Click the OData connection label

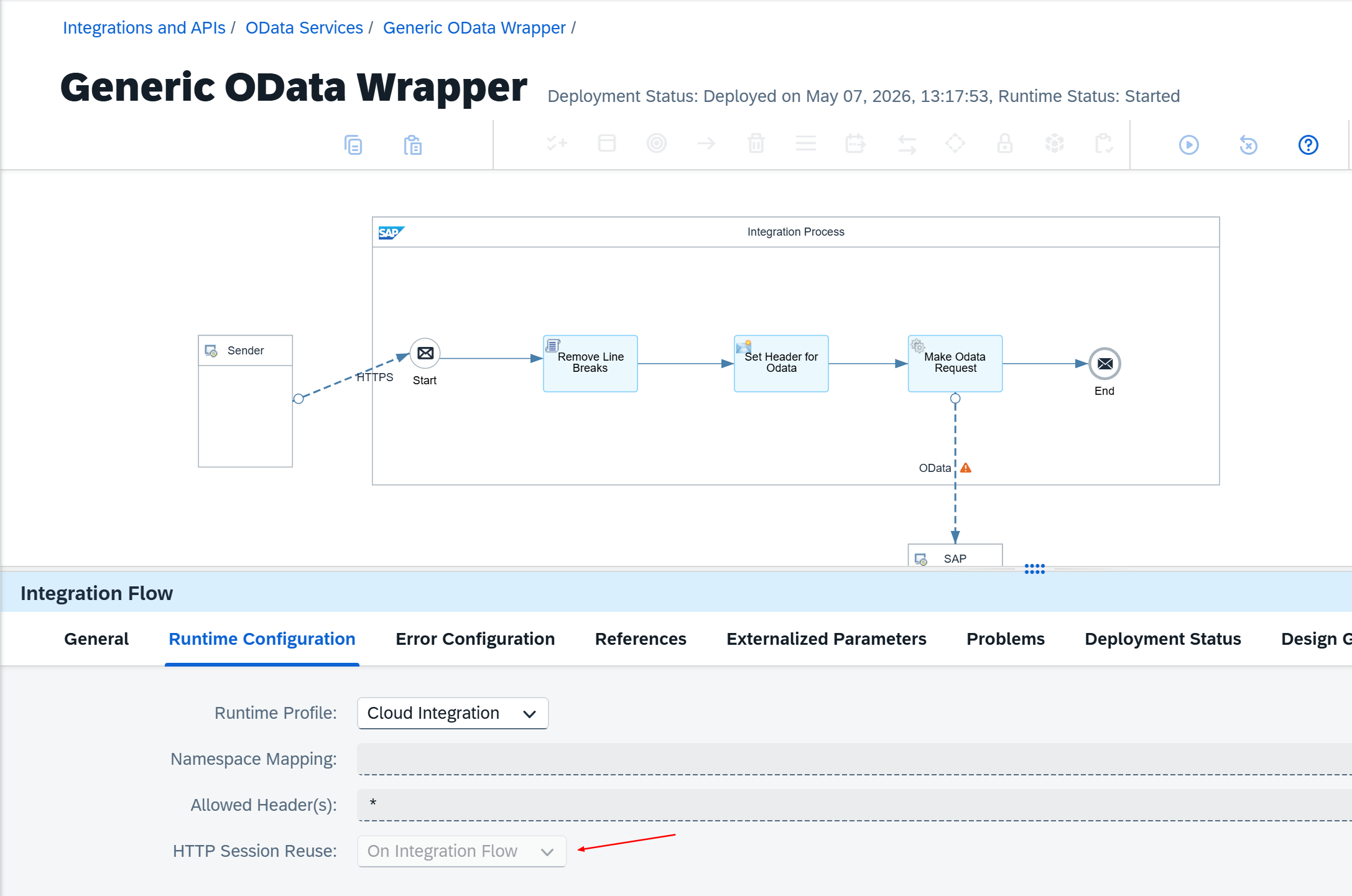[935, 468]
